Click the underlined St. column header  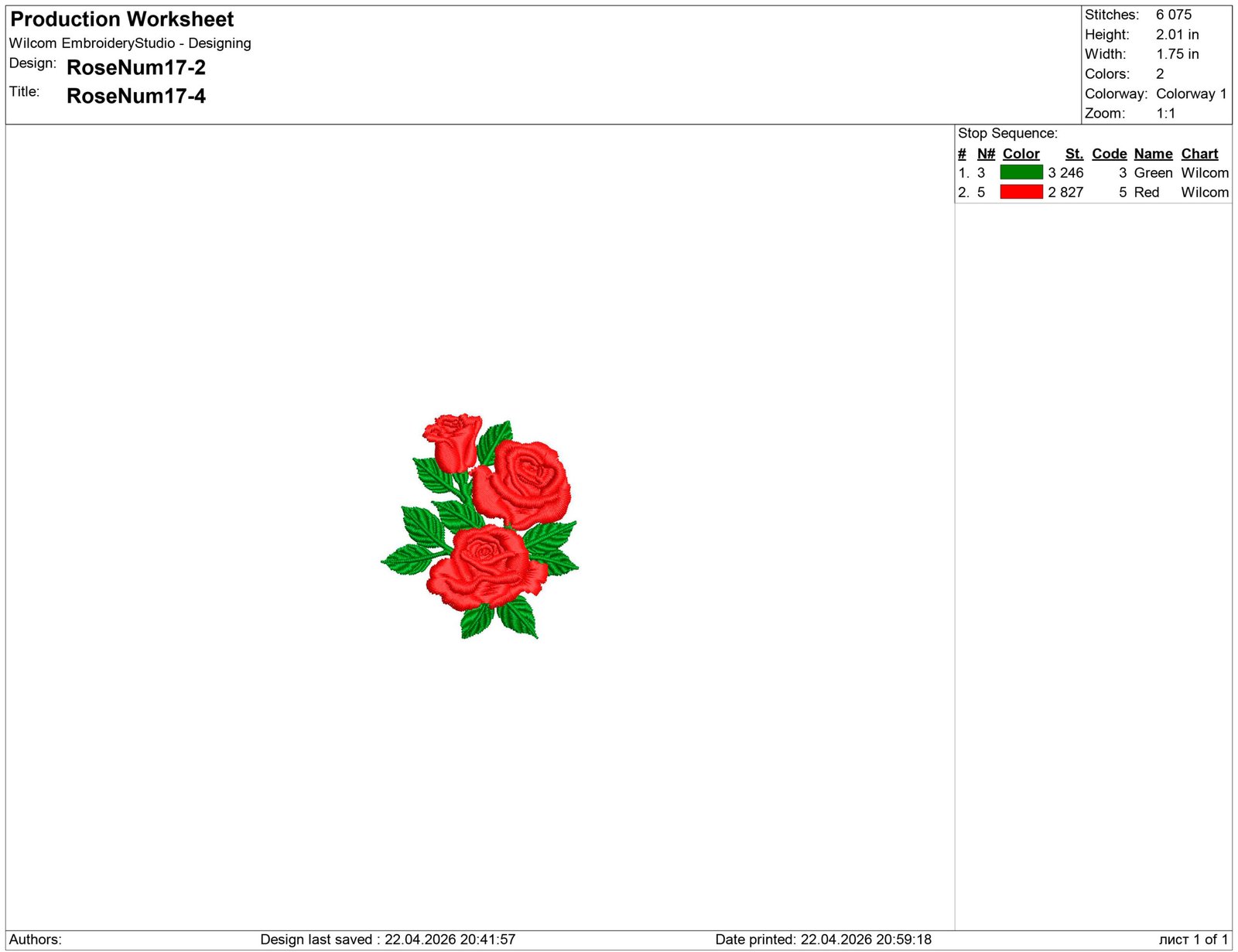pyautogui.click(x=1073, y=154)
